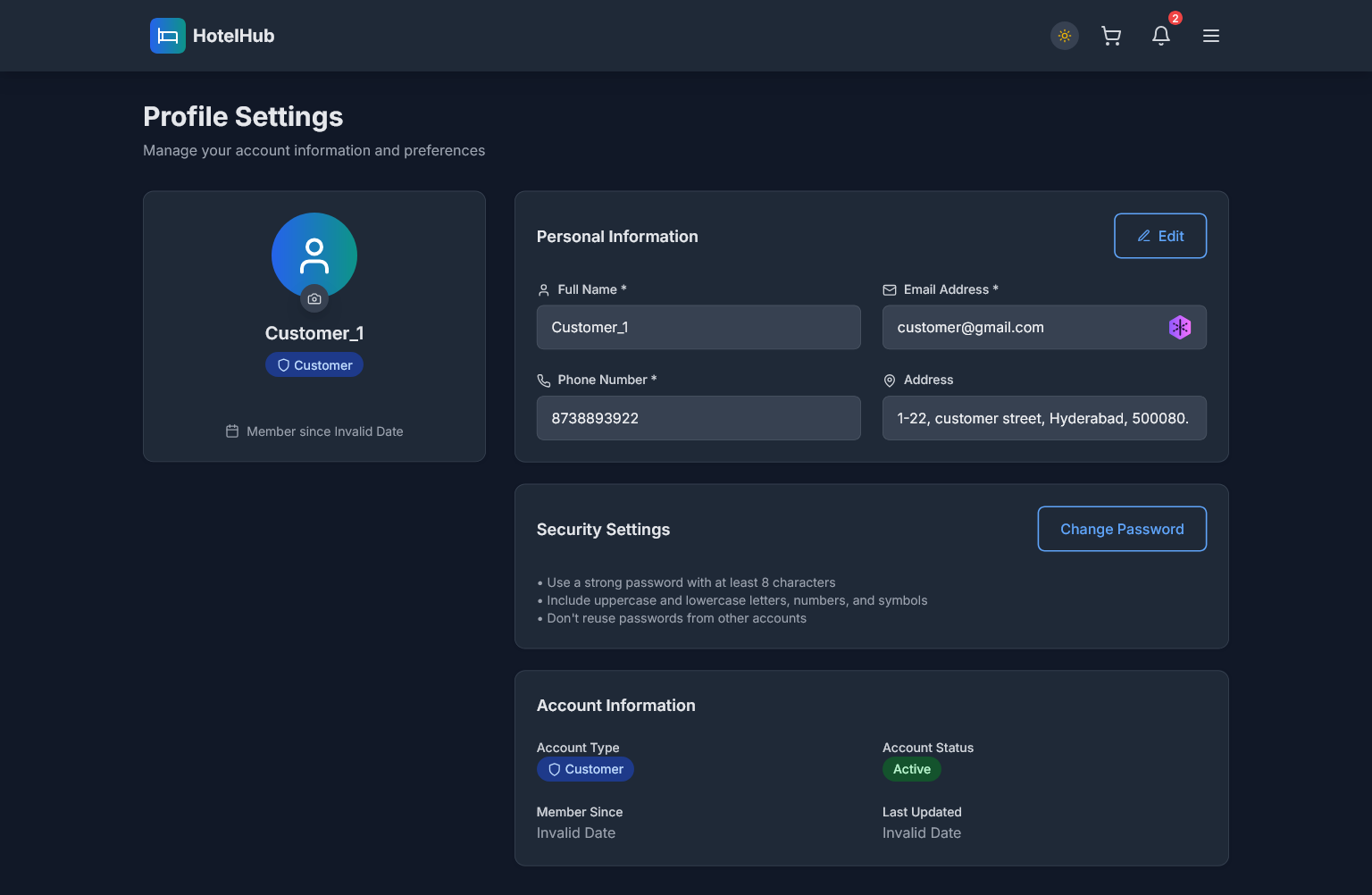The height and width of the screenshot is (895, 1372).
Task: Click the HotelHub brand name
Action: 233,36
